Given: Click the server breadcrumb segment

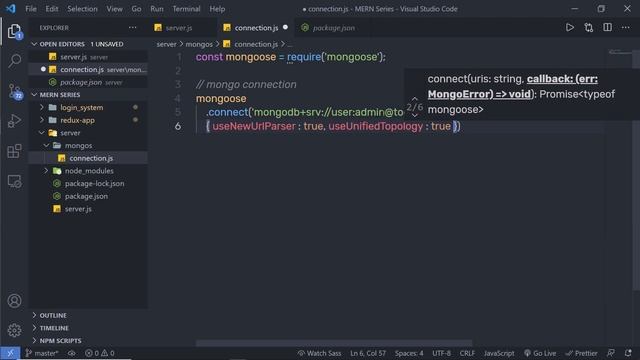Looking at the screenshot, I should tap(167, 44).
